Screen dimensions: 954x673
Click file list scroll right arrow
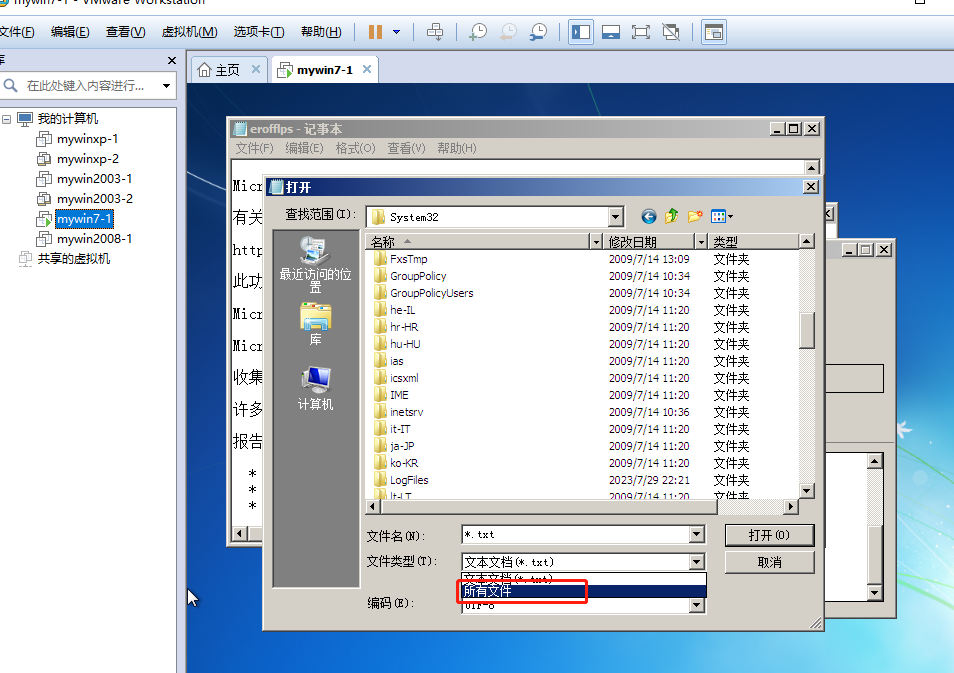790,506
